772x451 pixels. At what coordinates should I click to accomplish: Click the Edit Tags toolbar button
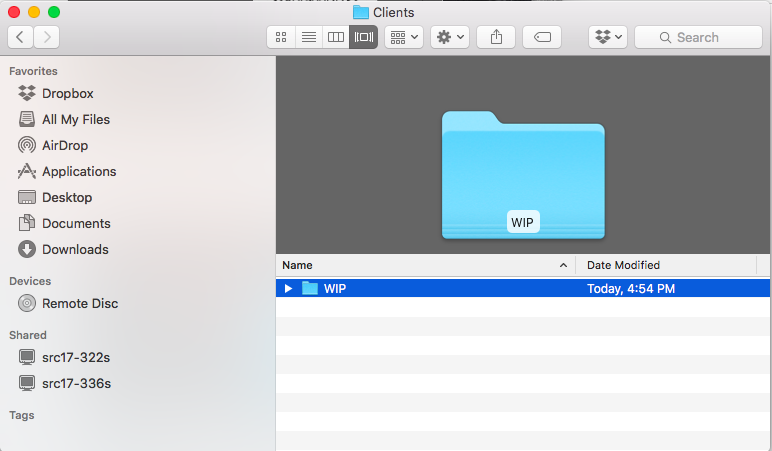(542, 37)
